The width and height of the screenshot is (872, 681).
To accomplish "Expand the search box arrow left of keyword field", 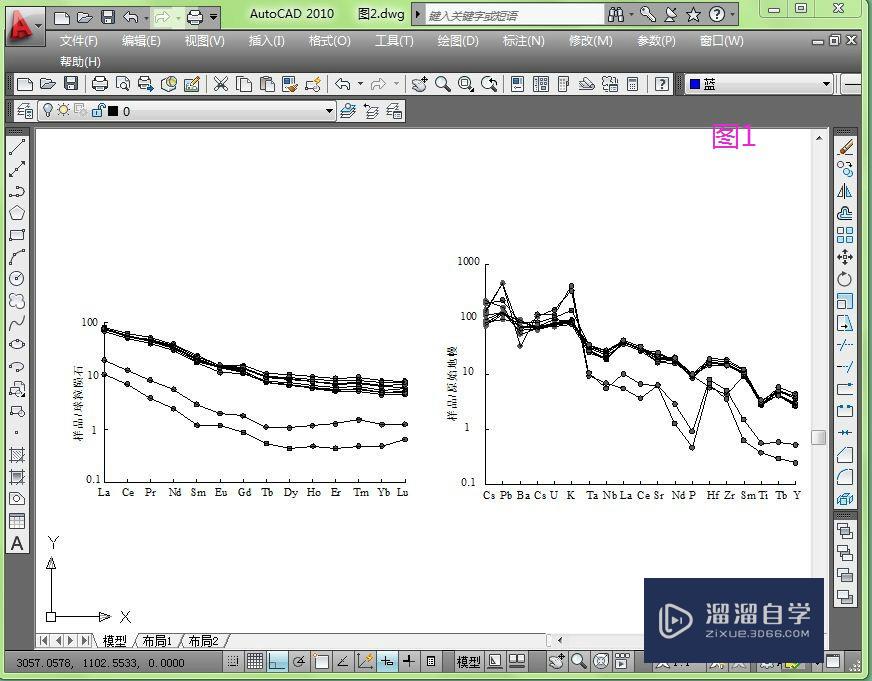I will point(418,14).
